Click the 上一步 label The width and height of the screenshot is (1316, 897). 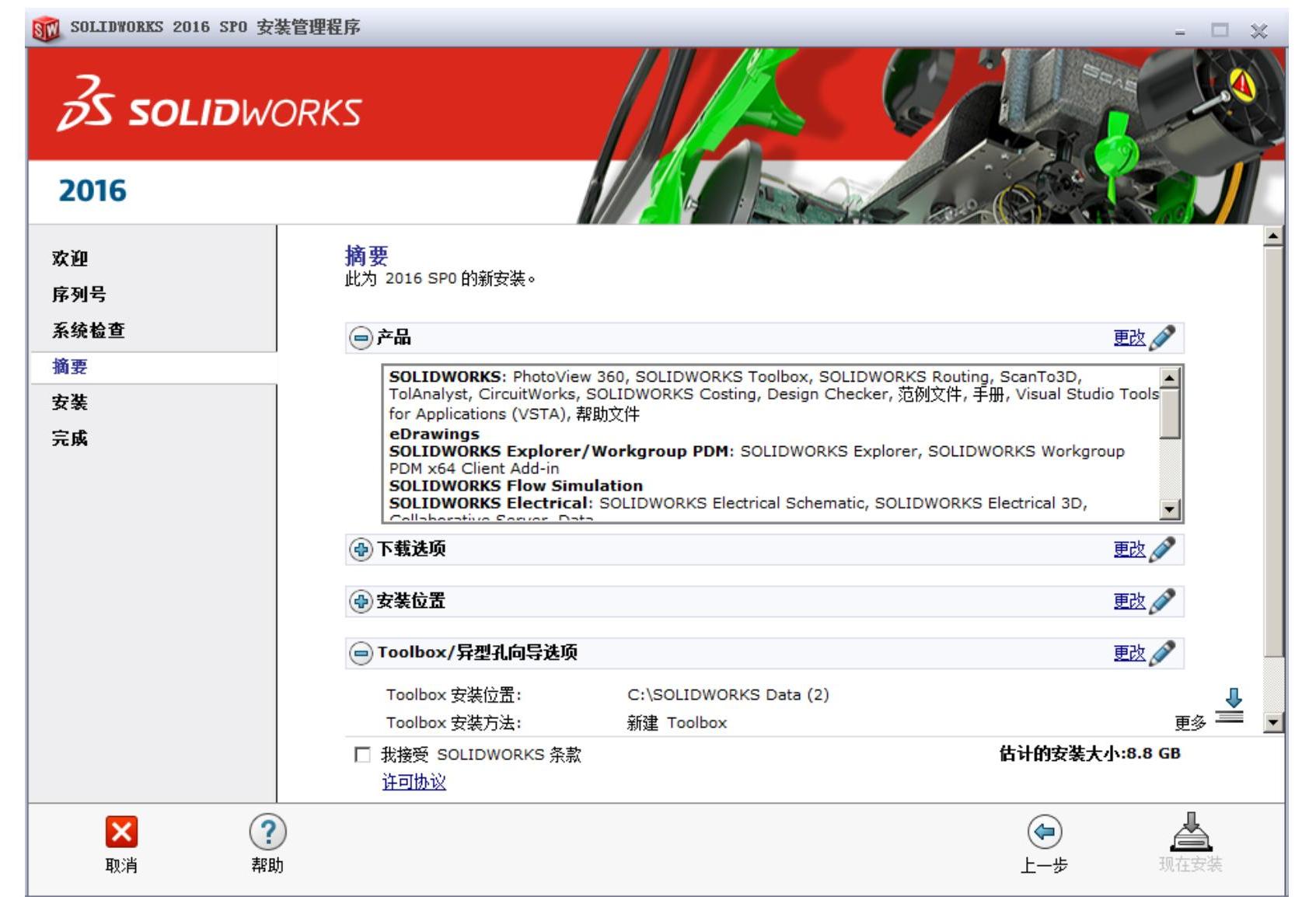(1044, 865)
